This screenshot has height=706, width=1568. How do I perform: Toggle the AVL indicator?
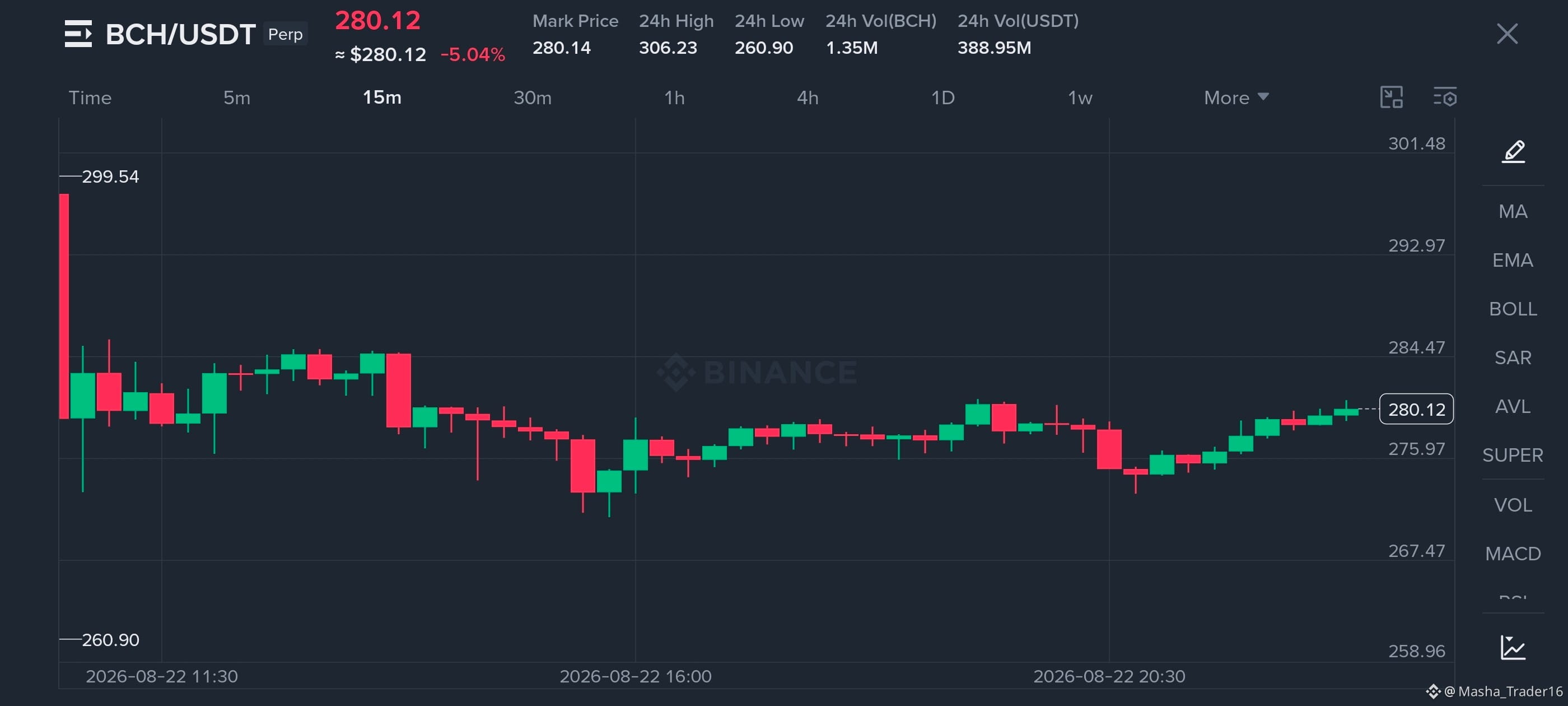[x=1513, y=406]
